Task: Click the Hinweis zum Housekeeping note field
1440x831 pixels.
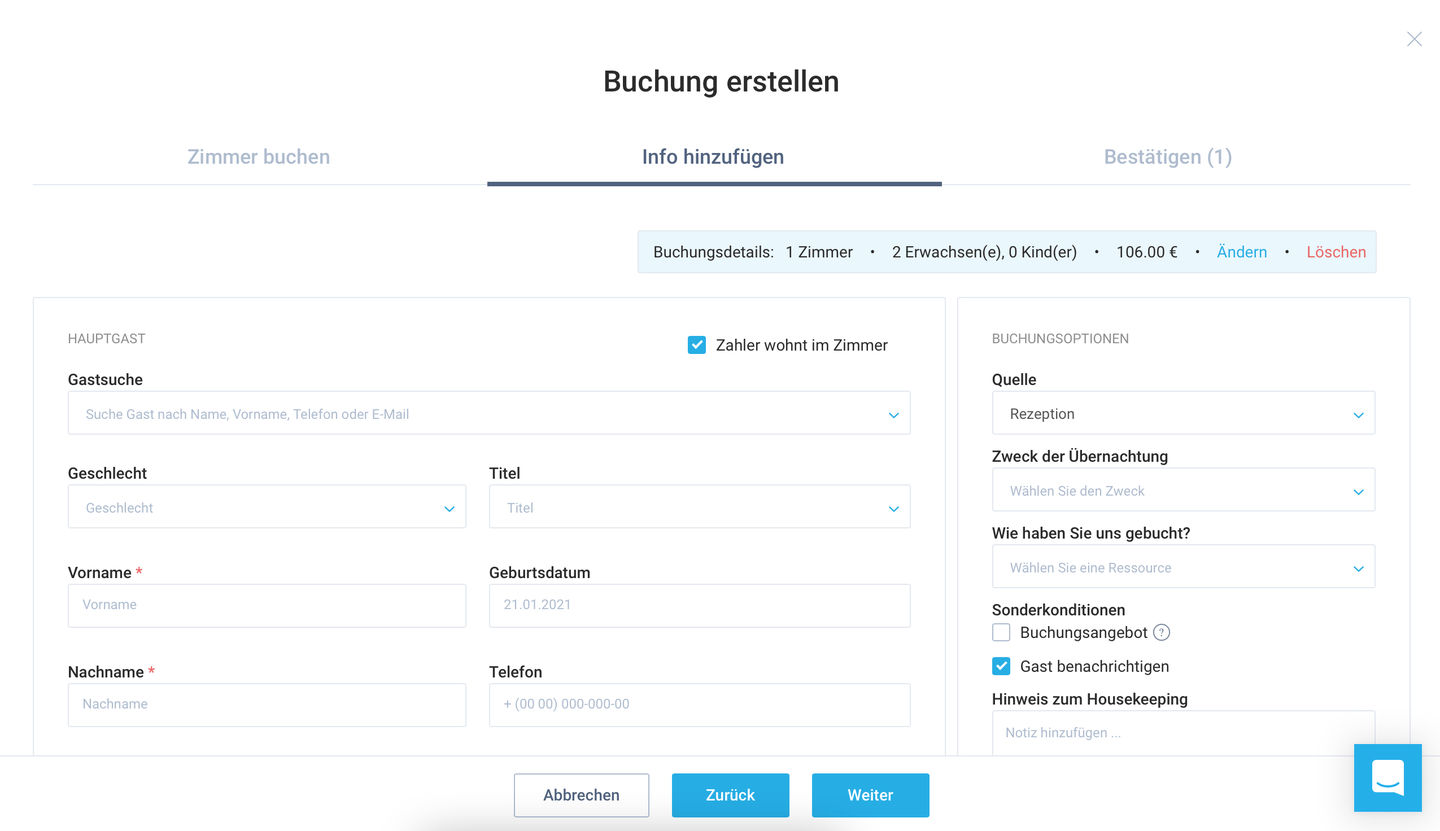Action: [x=1183, y=733]
